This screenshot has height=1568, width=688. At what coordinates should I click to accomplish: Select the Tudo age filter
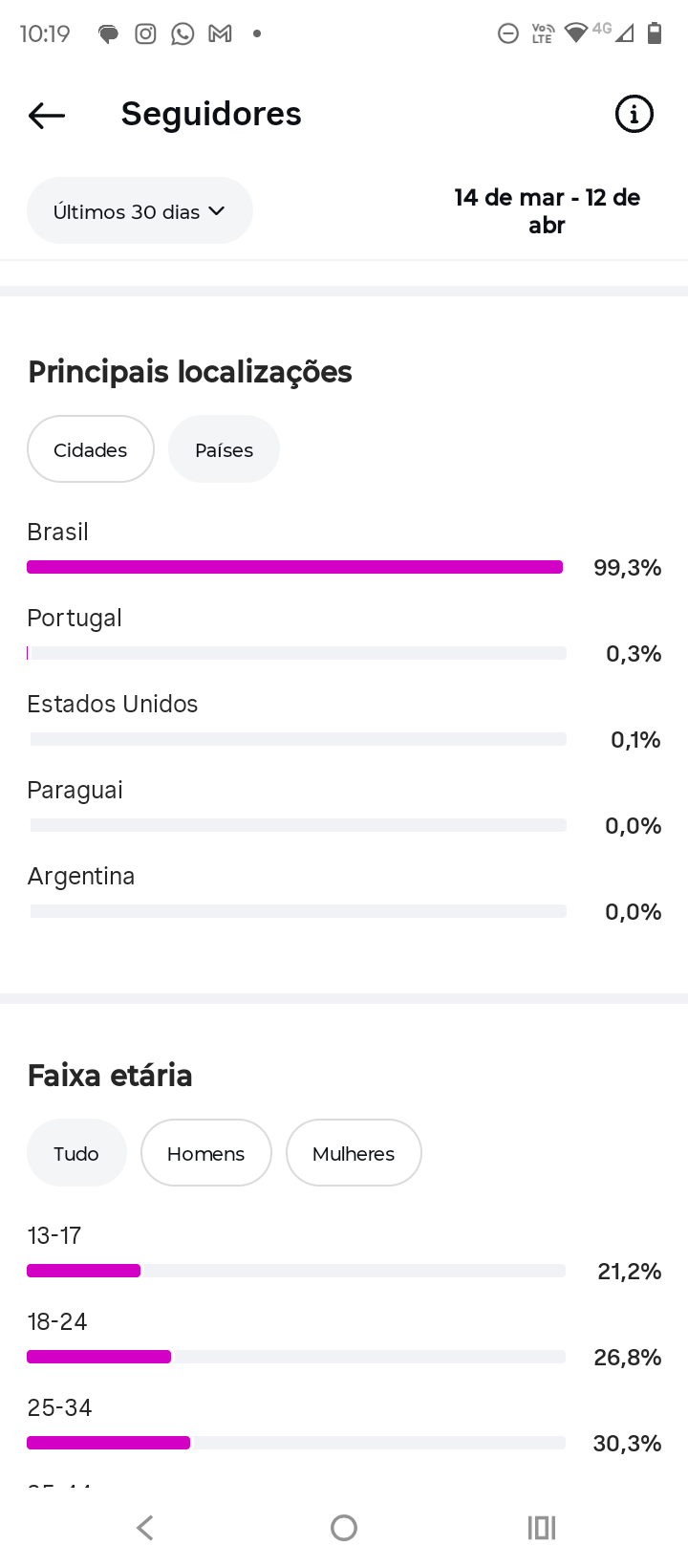(76, 1153)
